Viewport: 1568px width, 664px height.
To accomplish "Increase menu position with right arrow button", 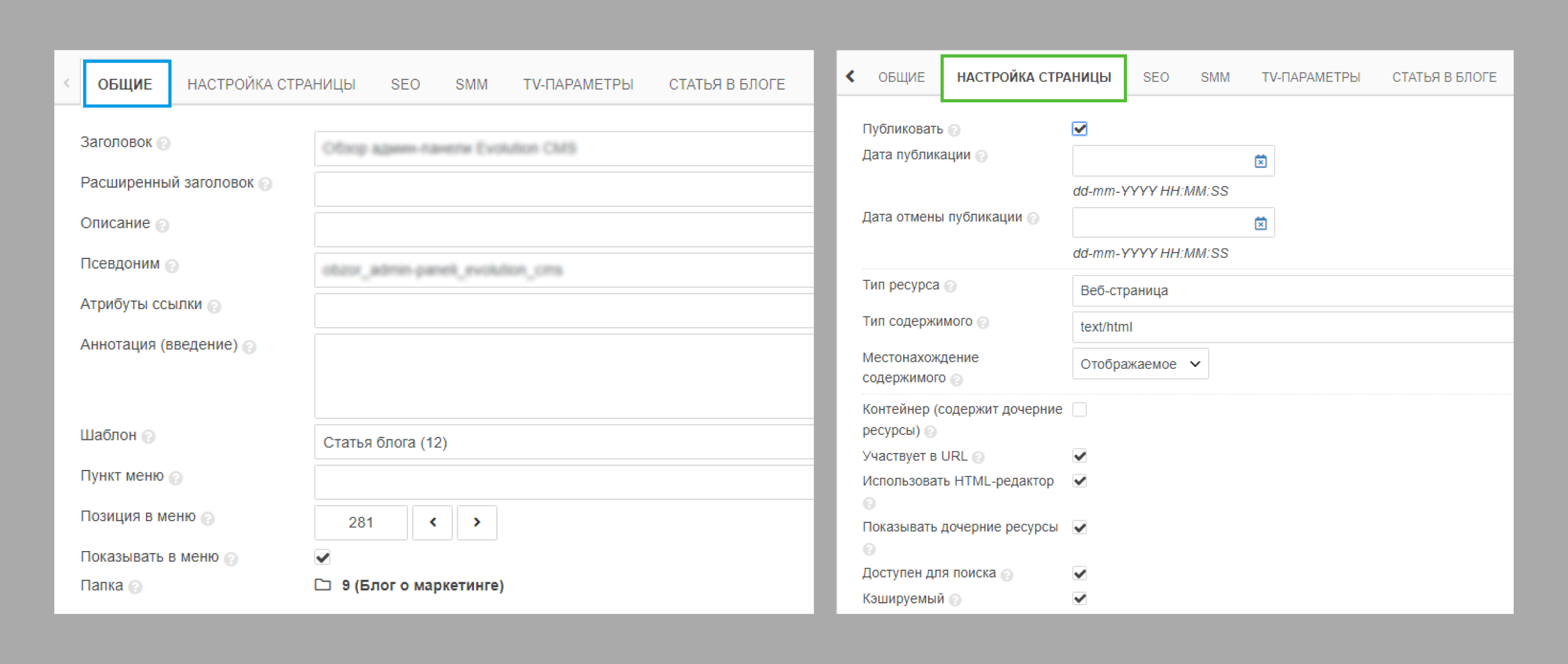I will [x=477, y=522].
